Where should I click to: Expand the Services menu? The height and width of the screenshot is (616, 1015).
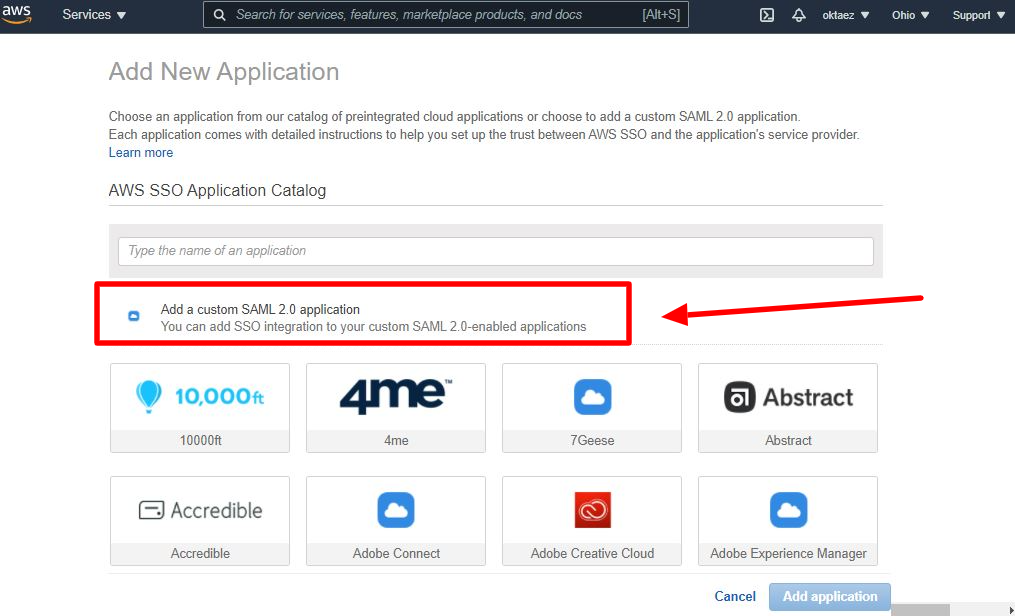tap(94, 15)
